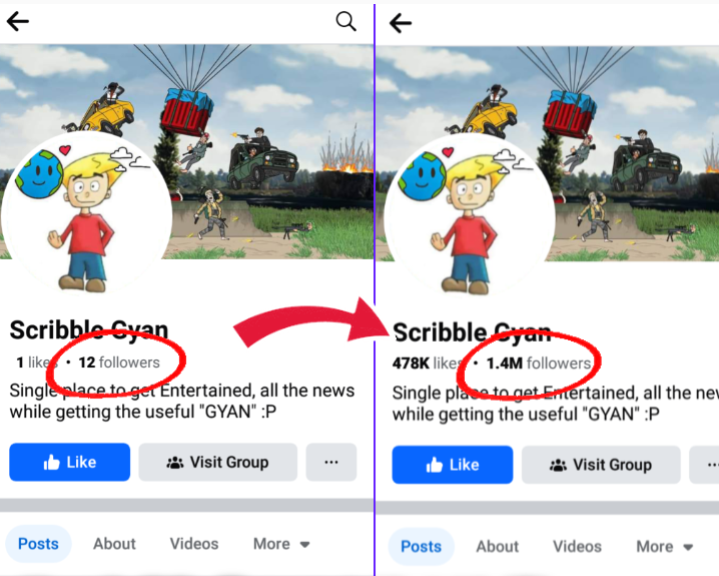Click Visit Group in left panel
The height and width of the screenshot is (576, 719).
pos(218,462)
